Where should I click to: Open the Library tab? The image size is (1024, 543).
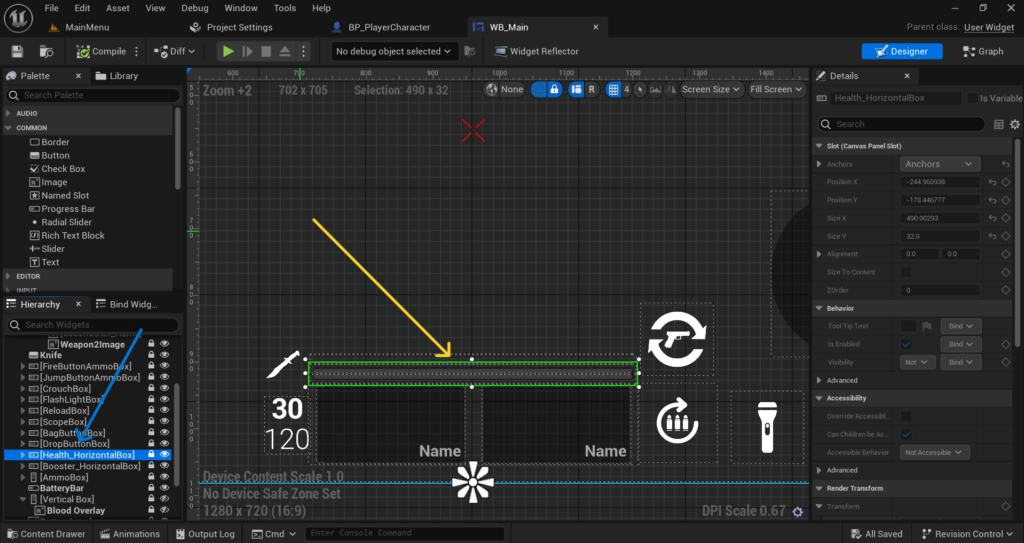(117, 76)
